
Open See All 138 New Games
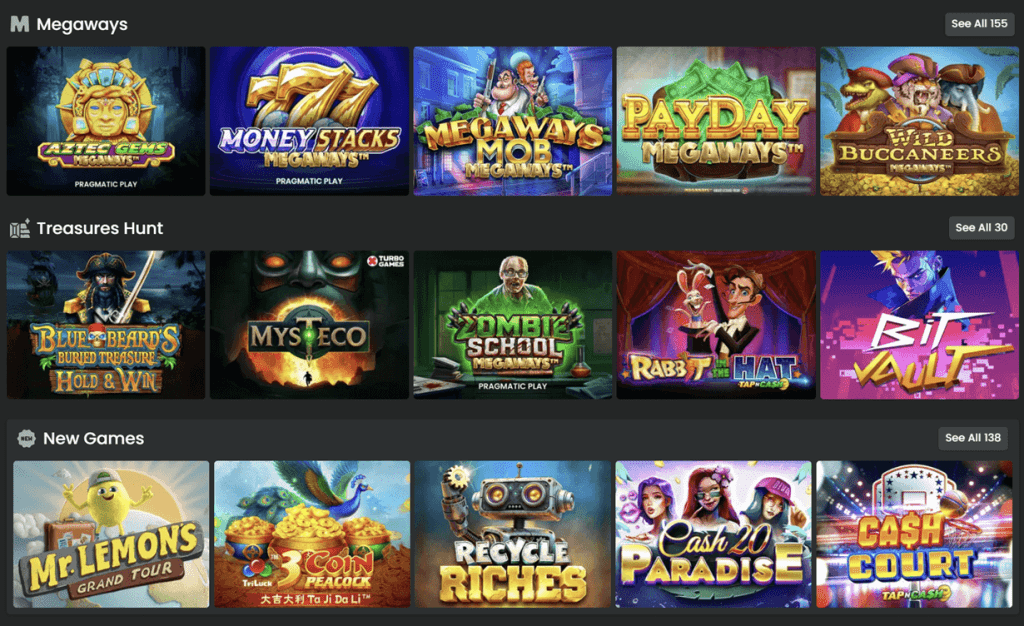coord(972,438)
